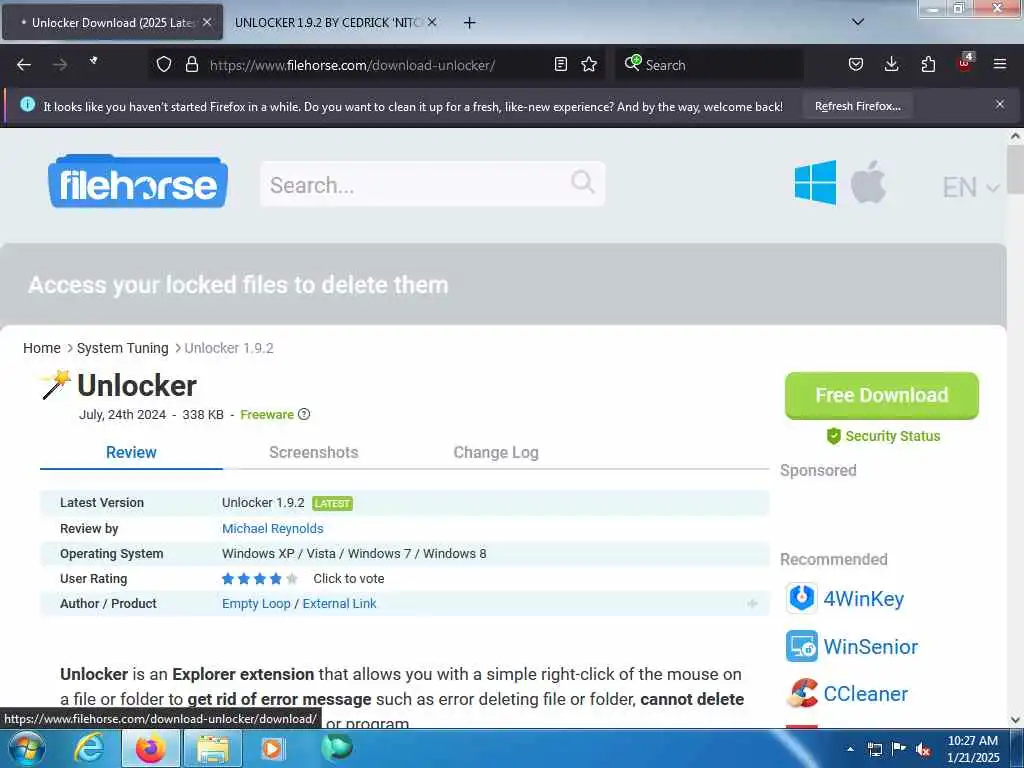
Task: Open a new tab with the plus button
Action: [470, 23]
